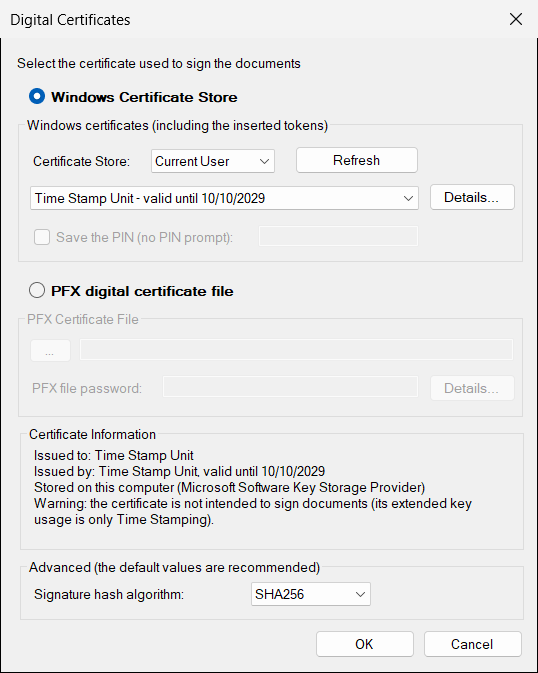Click the 'PFX file password:' label
This screenshot has height=673, width=538.
[x=87, y=388]
